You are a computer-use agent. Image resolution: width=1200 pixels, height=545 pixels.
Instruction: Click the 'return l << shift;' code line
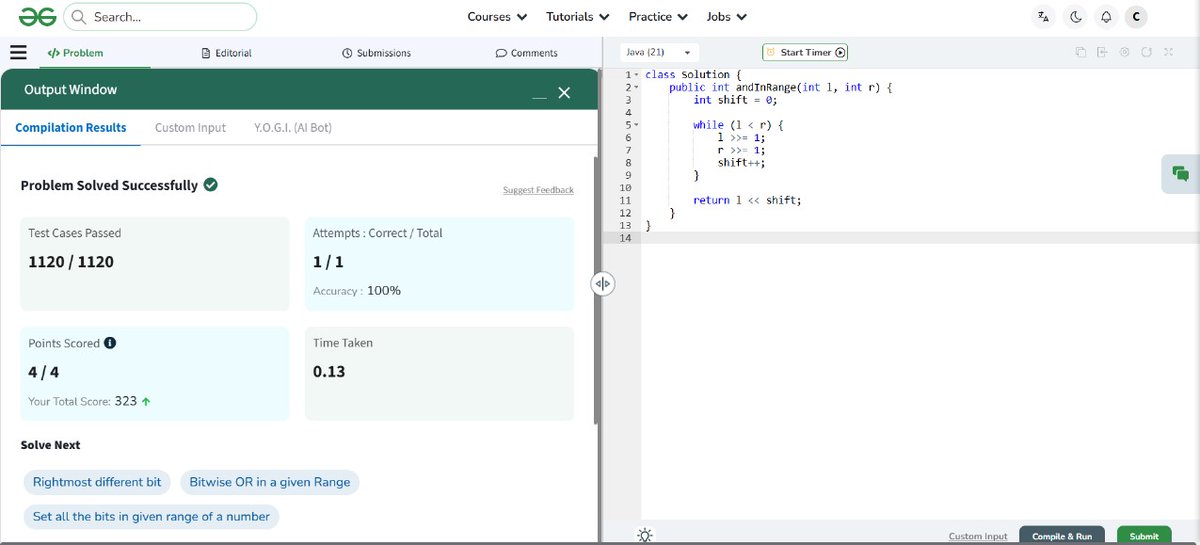pos(747,200)
